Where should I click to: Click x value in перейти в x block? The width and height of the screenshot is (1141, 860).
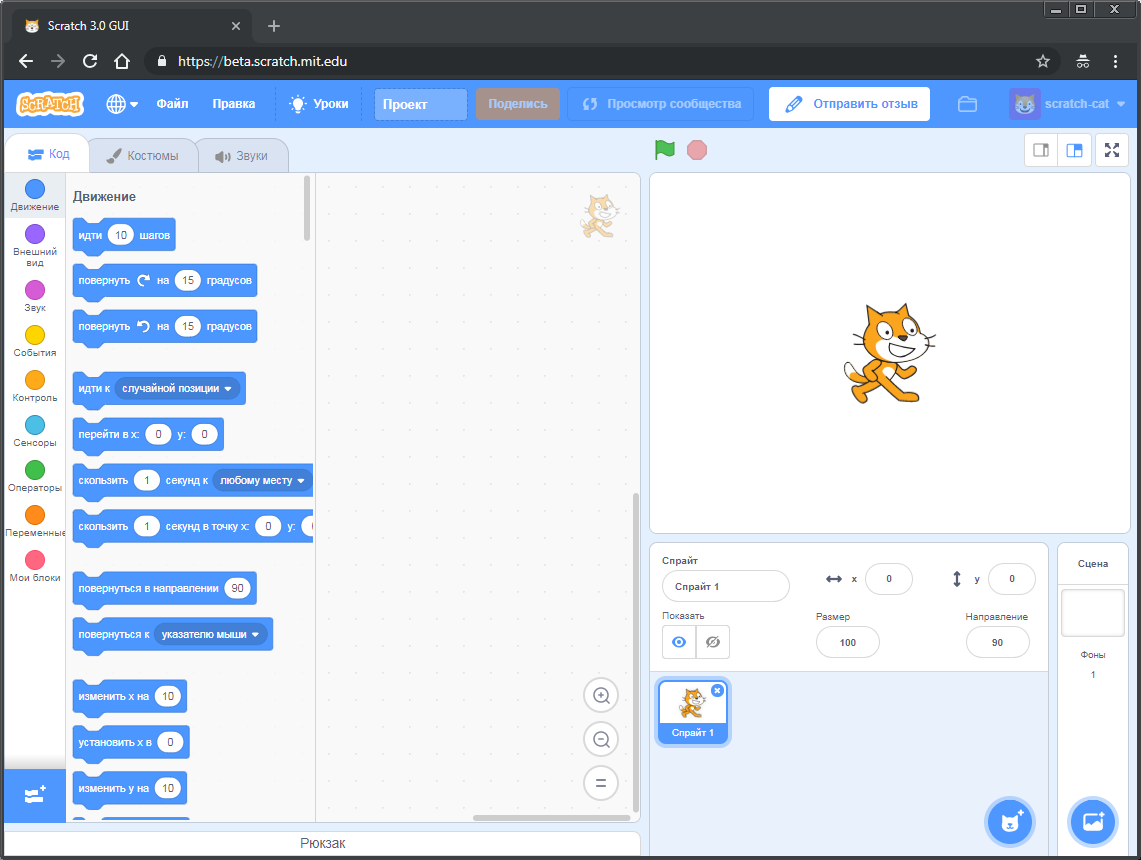158,434
